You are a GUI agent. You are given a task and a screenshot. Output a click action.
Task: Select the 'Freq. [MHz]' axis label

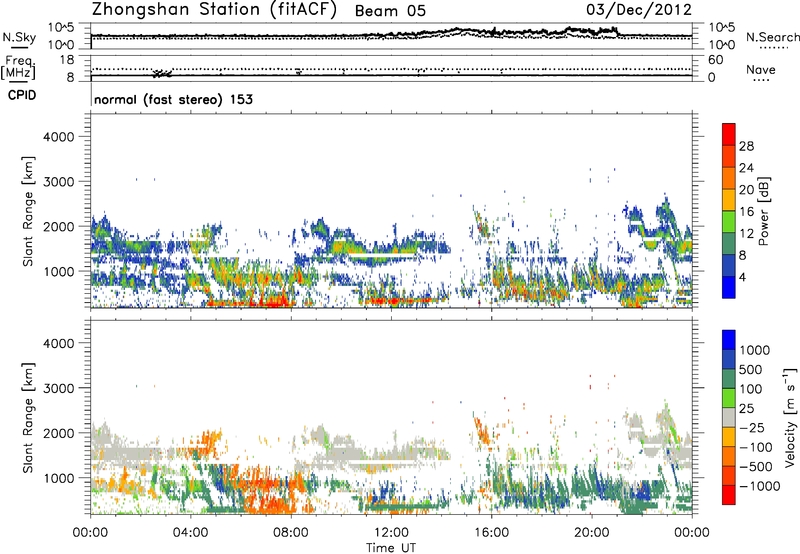pyautogui.click(x=19, y=68)
